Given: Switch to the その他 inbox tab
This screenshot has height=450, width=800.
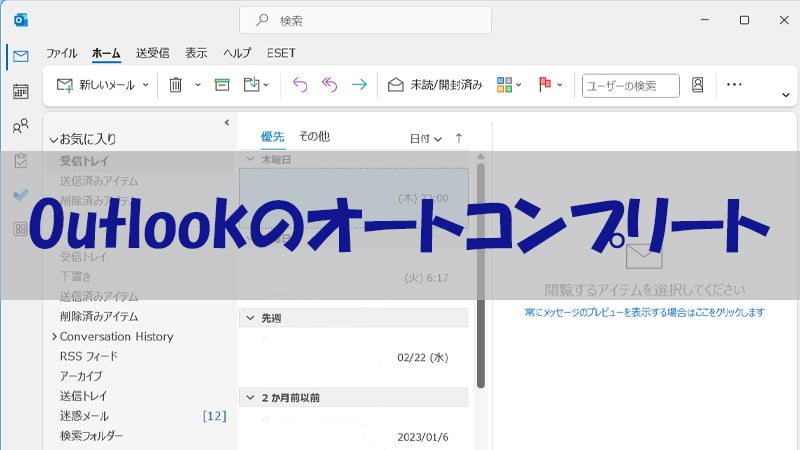Looking at the screenshot, I should (x=314, y=137).
